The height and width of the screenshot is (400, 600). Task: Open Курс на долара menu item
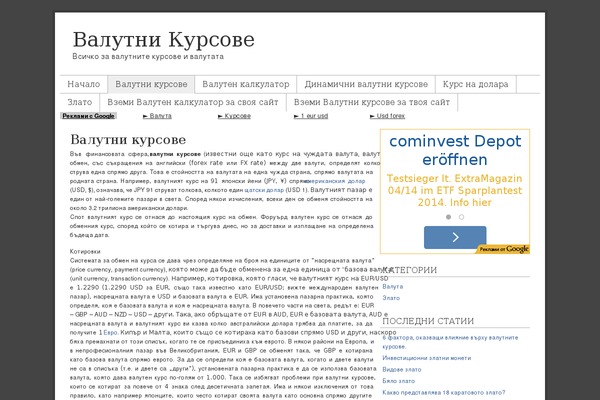click(x=476, y=84)
